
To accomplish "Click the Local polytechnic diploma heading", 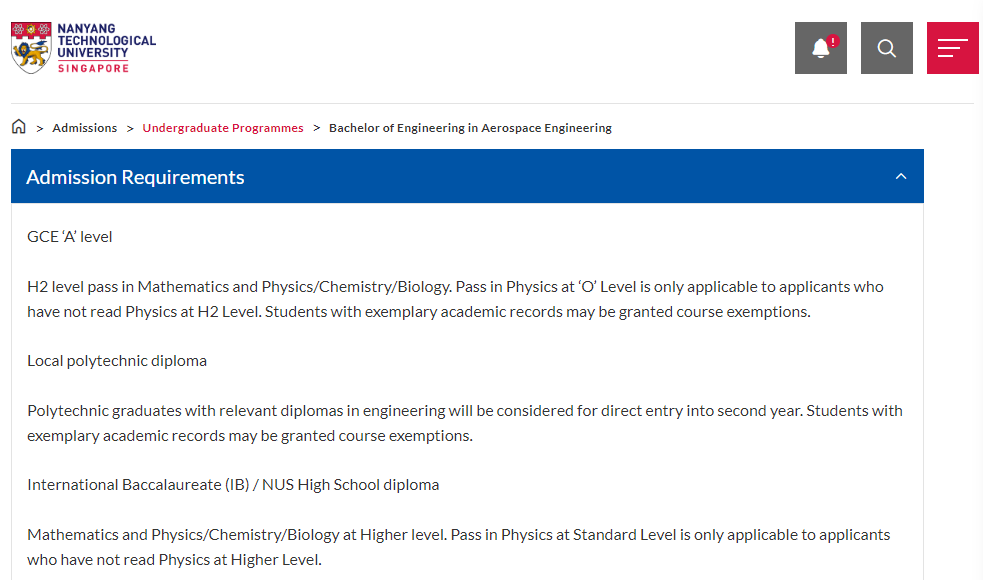I will point(117,361).
